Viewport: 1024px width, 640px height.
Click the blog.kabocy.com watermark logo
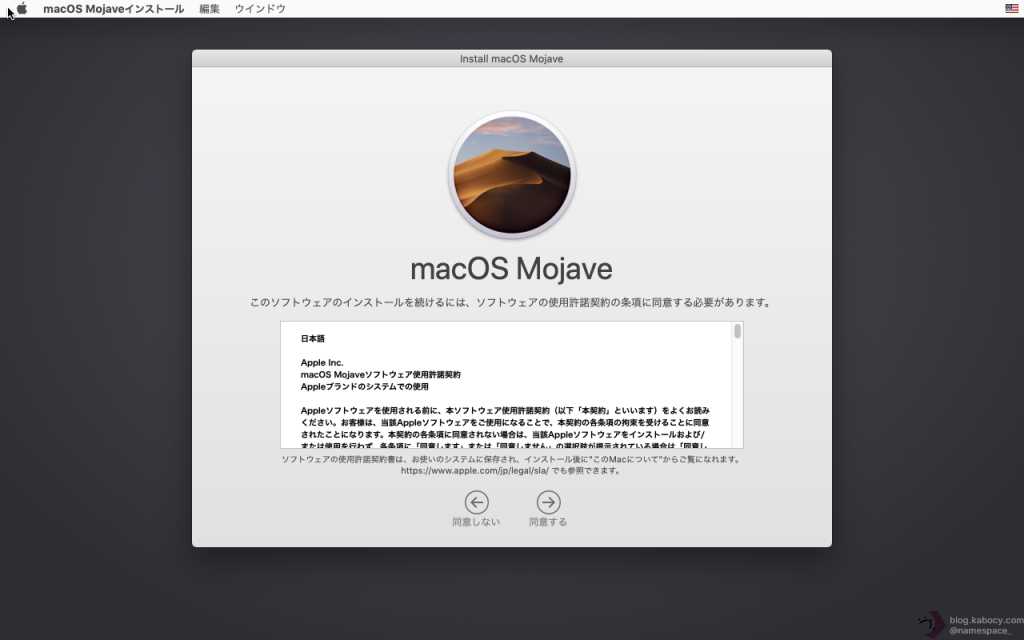coord(931,624)
